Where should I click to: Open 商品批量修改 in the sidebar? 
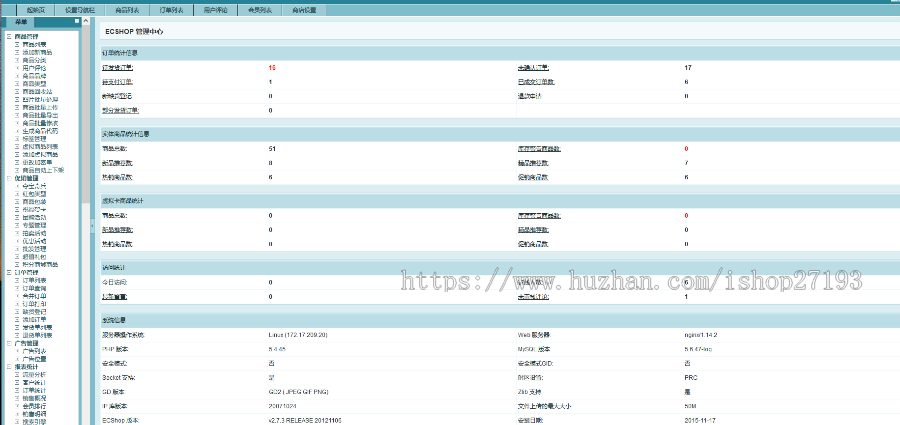click(40, 123)
